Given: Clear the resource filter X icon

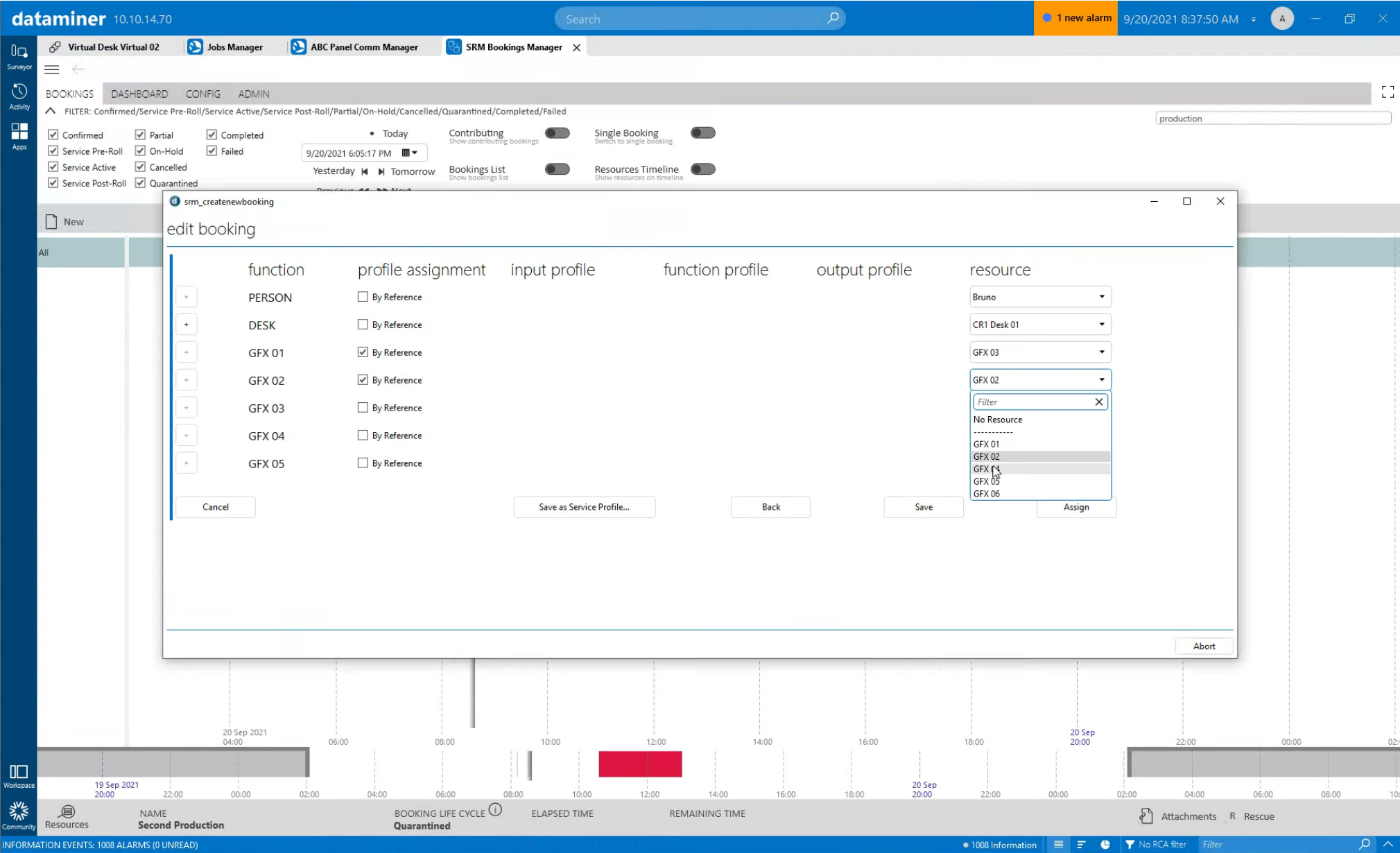Looking at the screenshot, I should tap(1098, 402).
